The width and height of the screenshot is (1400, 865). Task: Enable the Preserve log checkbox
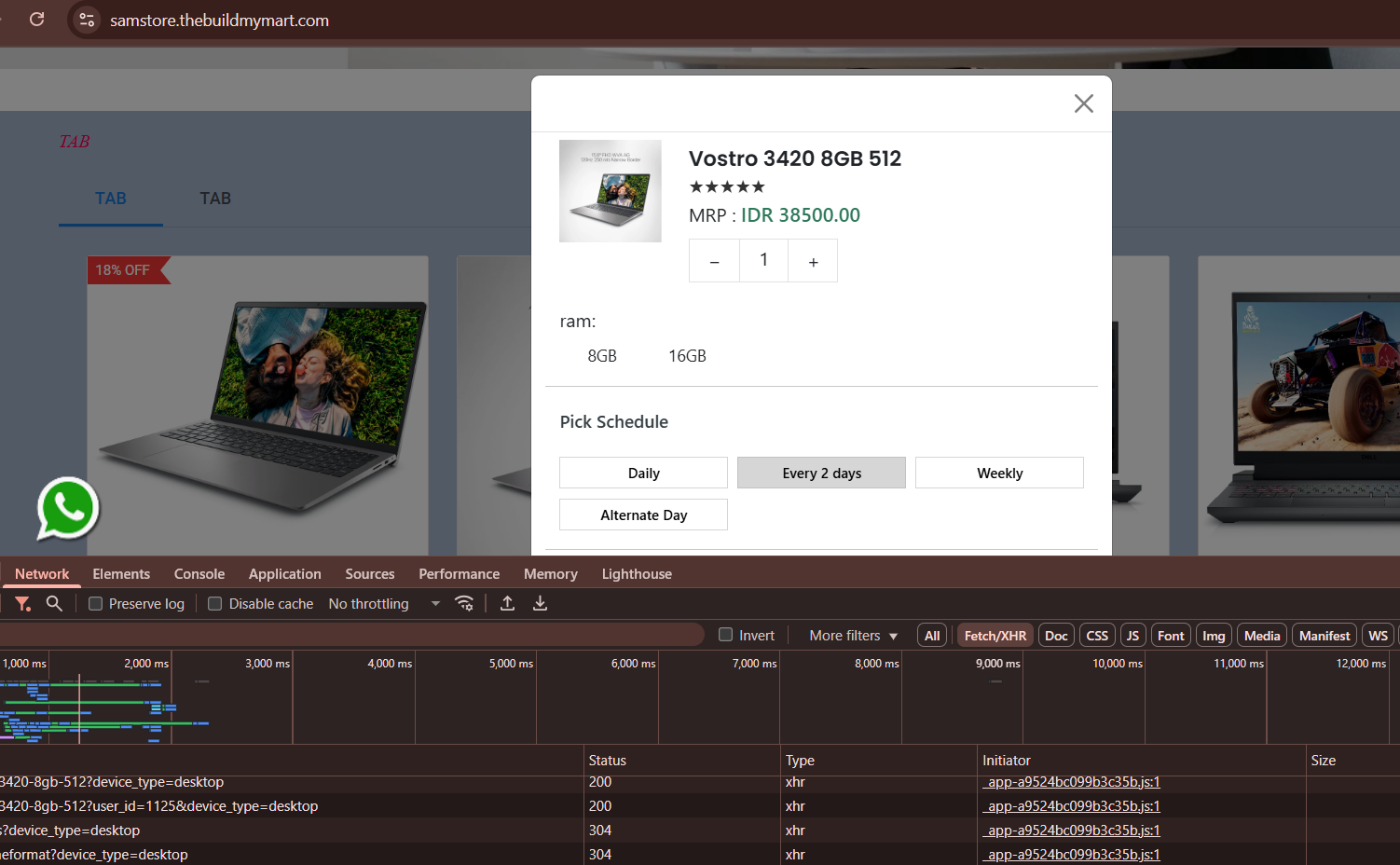pos(95,604)
